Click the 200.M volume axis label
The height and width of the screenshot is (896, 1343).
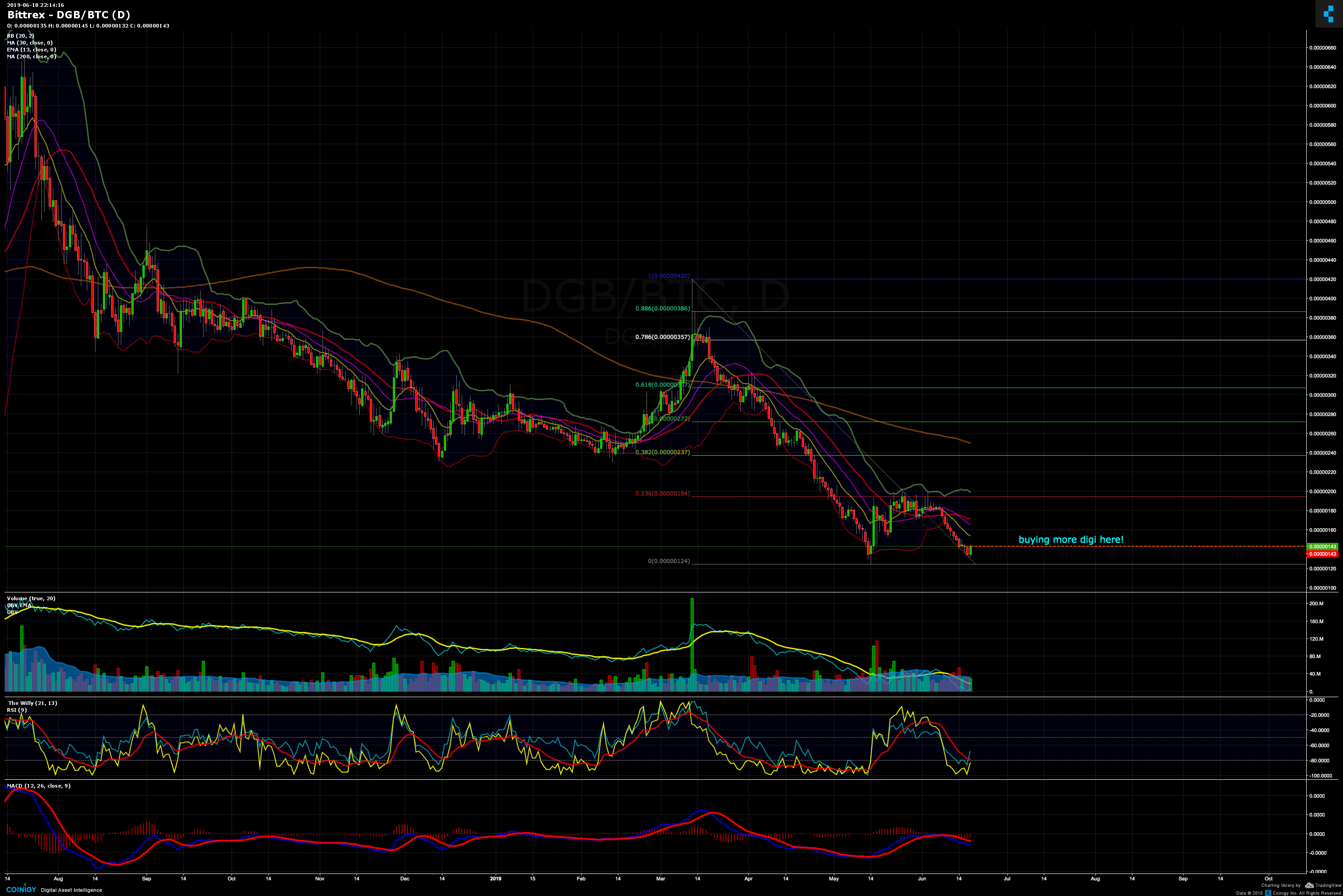[1317, 604]
